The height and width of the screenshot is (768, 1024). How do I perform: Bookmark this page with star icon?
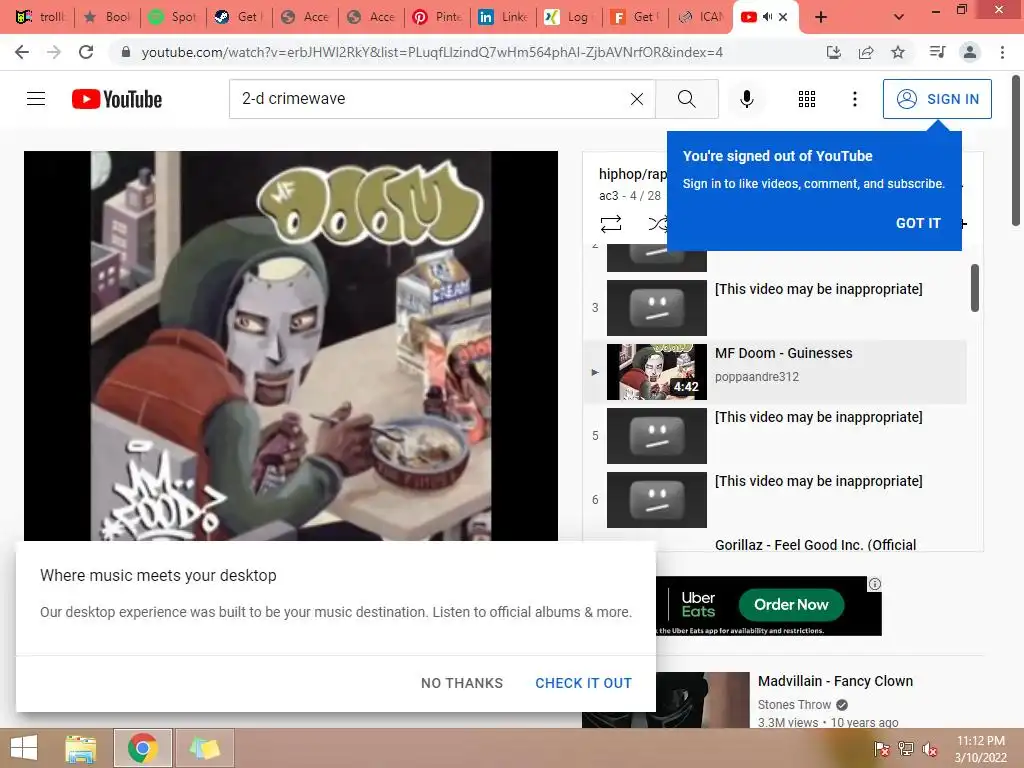click(898, 52)
